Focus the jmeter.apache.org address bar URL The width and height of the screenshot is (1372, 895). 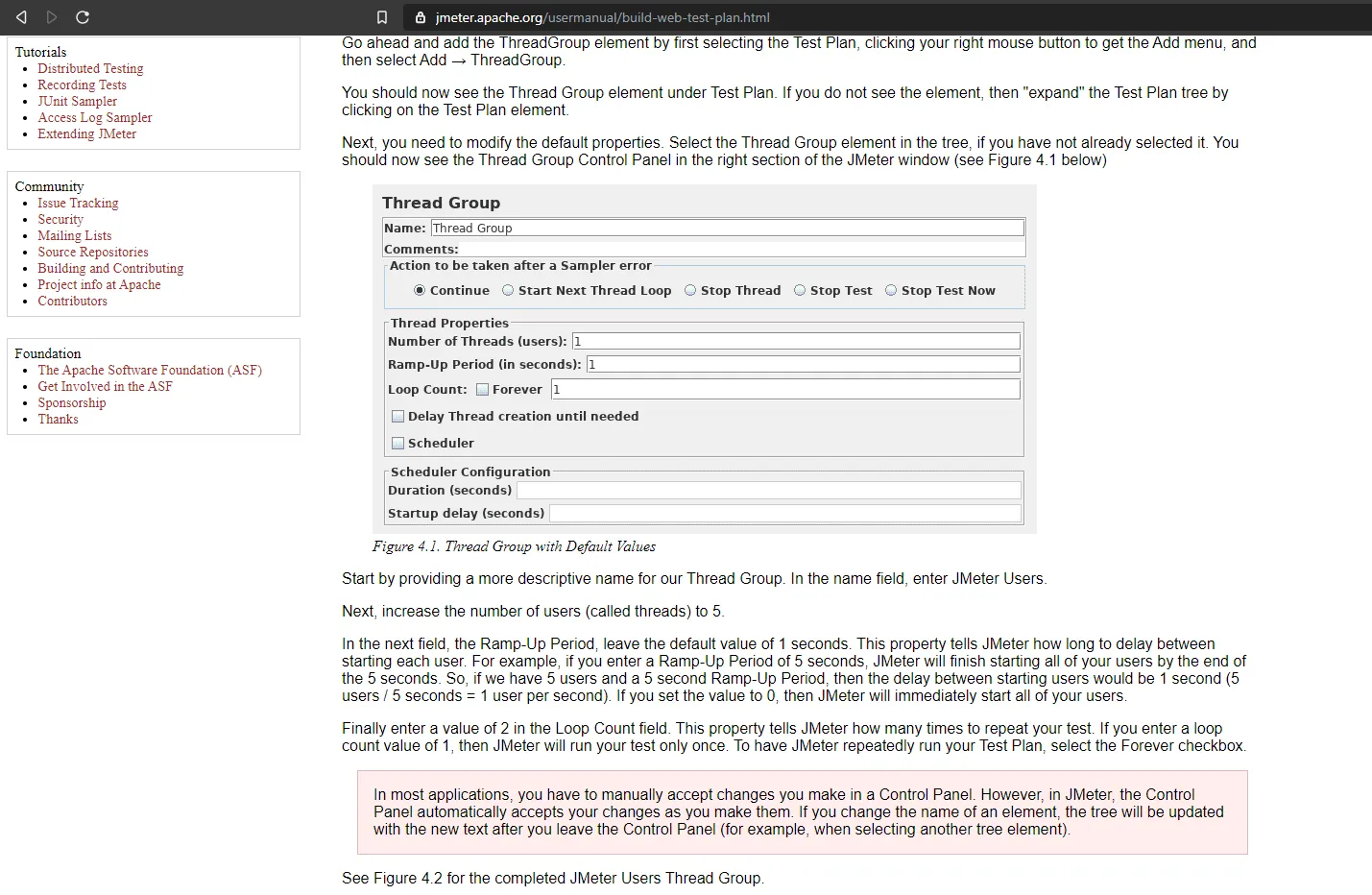pos(602,17)
